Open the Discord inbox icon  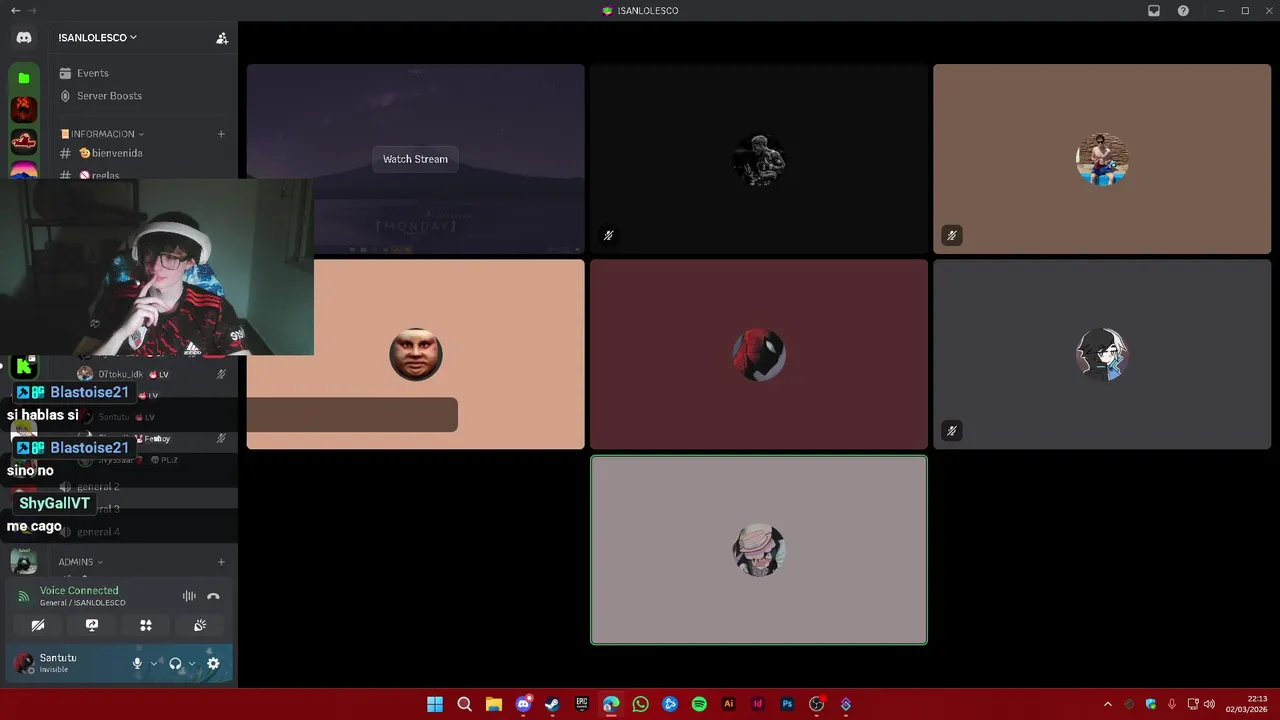coord(1154,11)
